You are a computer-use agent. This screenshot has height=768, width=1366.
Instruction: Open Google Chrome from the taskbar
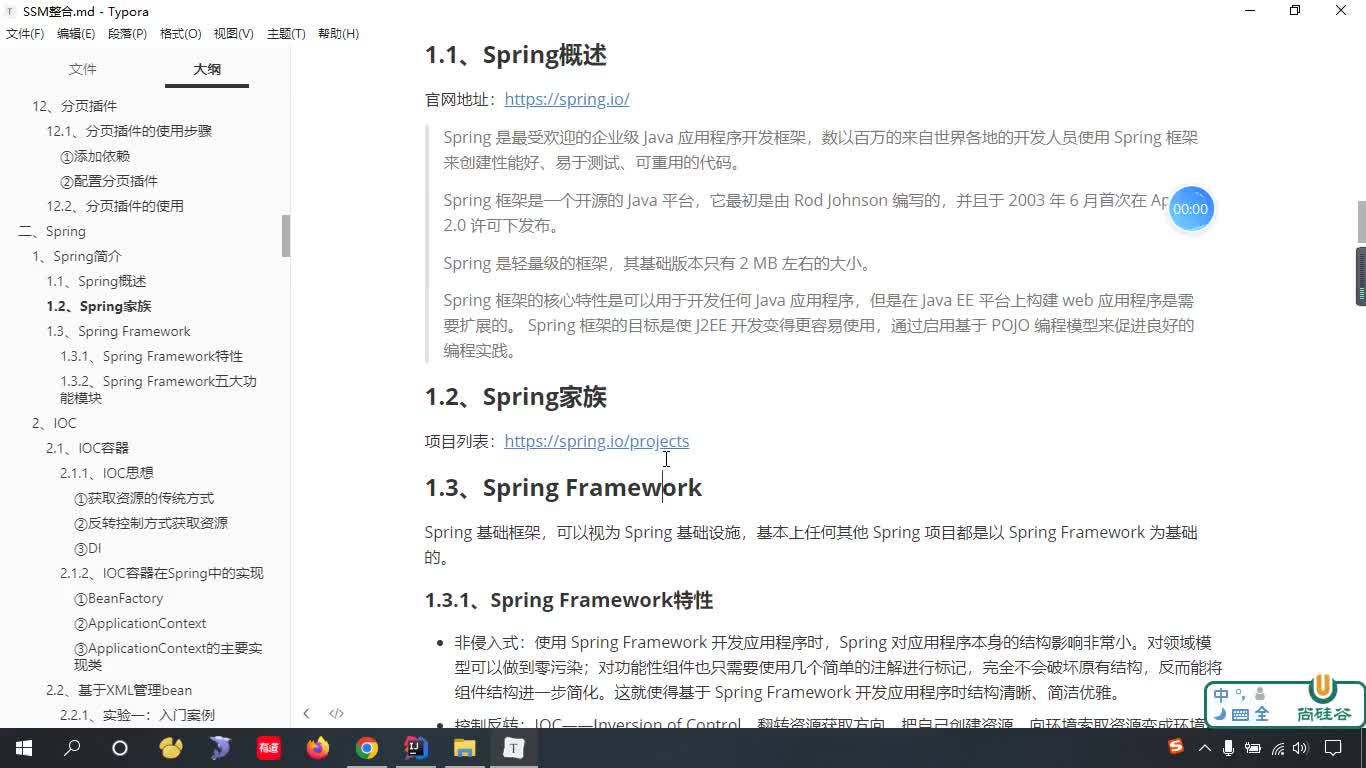point(367,748)
